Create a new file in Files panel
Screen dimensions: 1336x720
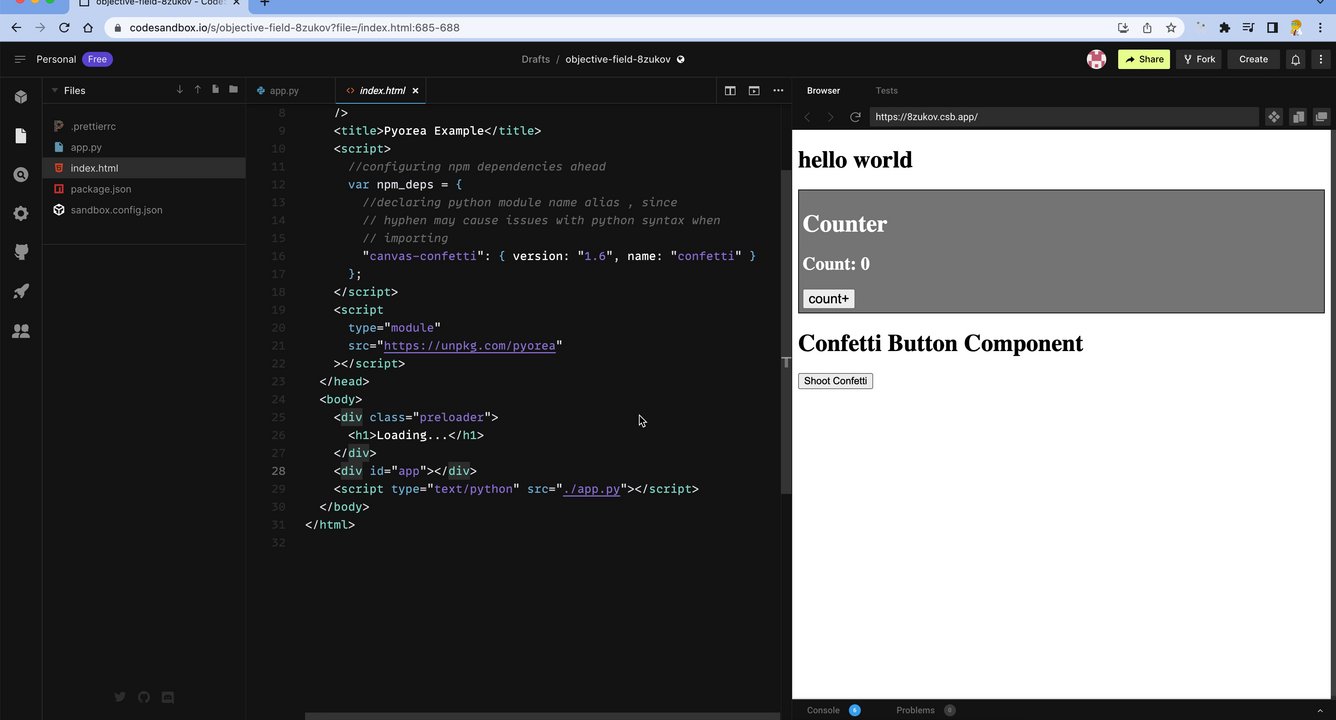tap(215, 90)
